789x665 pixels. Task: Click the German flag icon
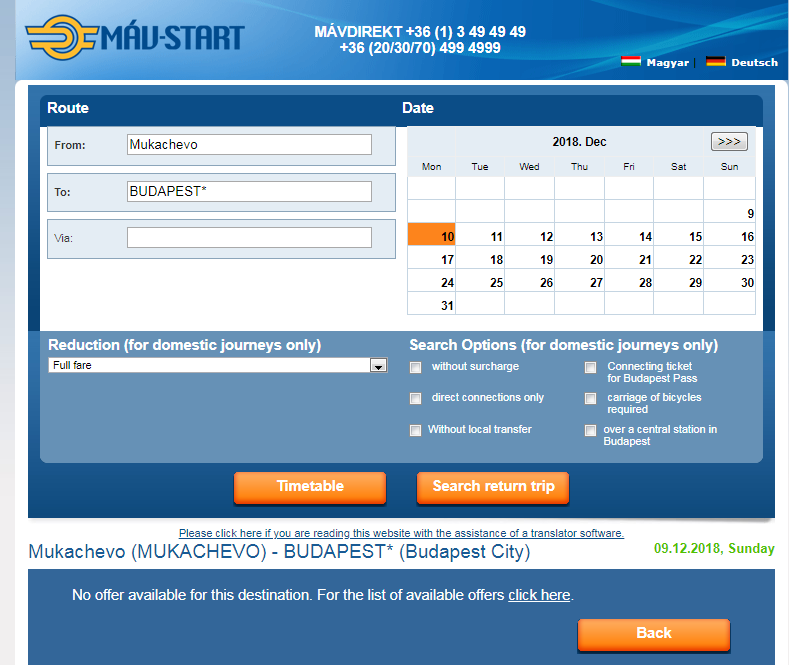[715, 62]
